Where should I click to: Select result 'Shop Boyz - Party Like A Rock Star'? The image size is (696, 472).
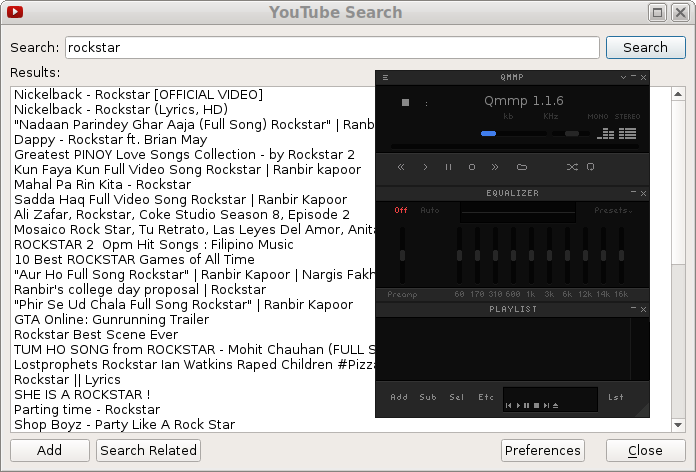pos(124,424)
